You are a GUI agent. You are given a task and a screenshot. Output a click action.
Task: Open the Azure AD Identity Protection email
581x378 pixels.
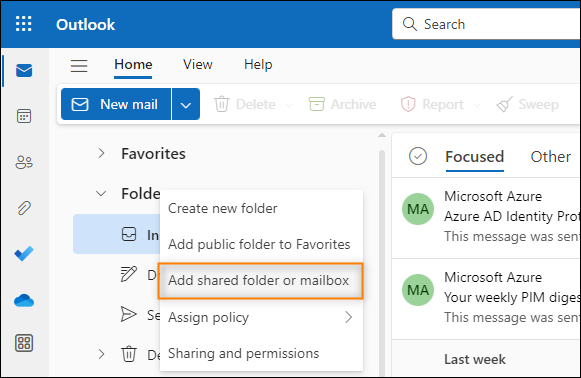(486, 218)
